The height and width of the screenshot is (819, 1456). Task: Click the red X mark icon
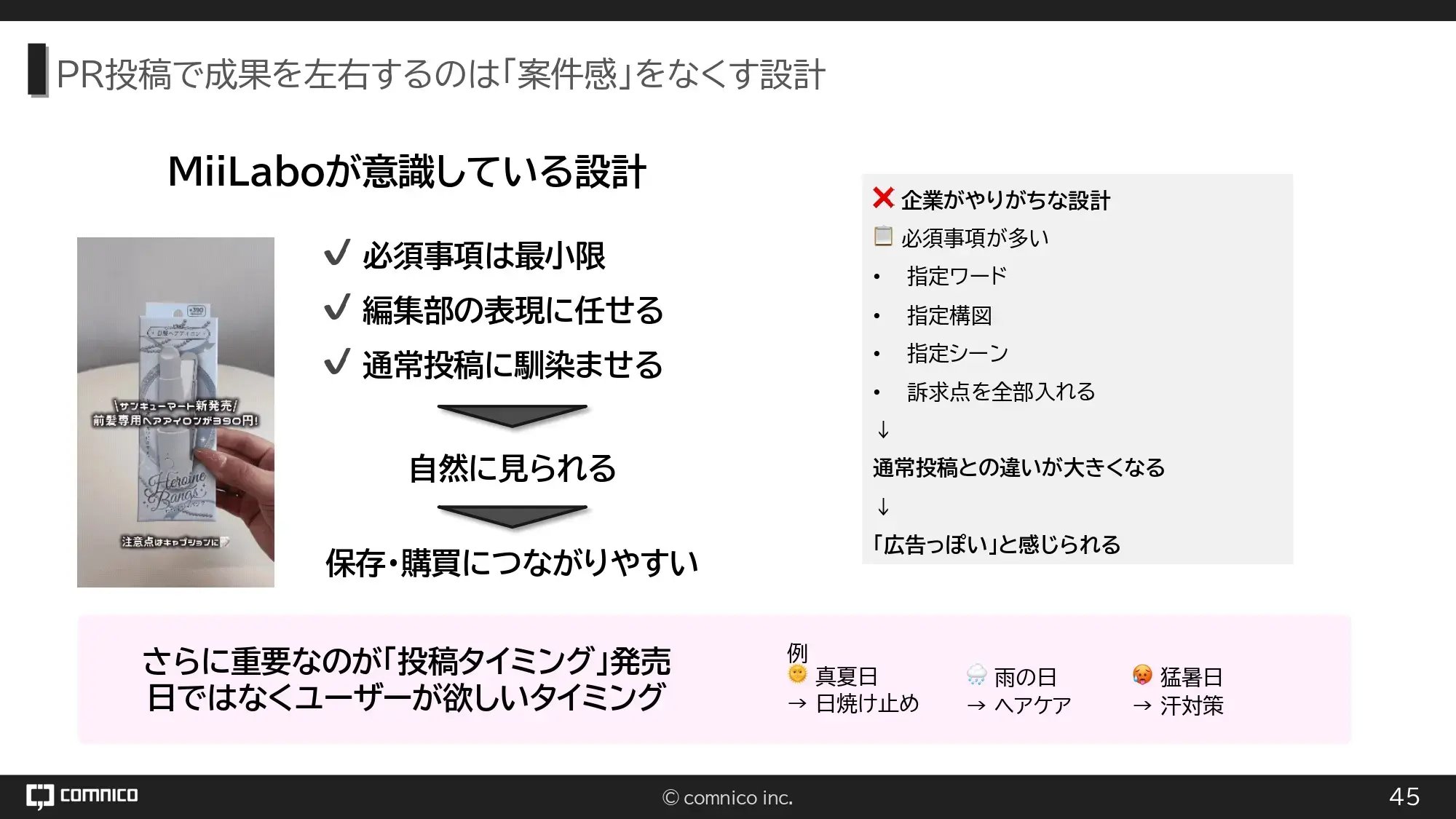click(x=883, y=197)
